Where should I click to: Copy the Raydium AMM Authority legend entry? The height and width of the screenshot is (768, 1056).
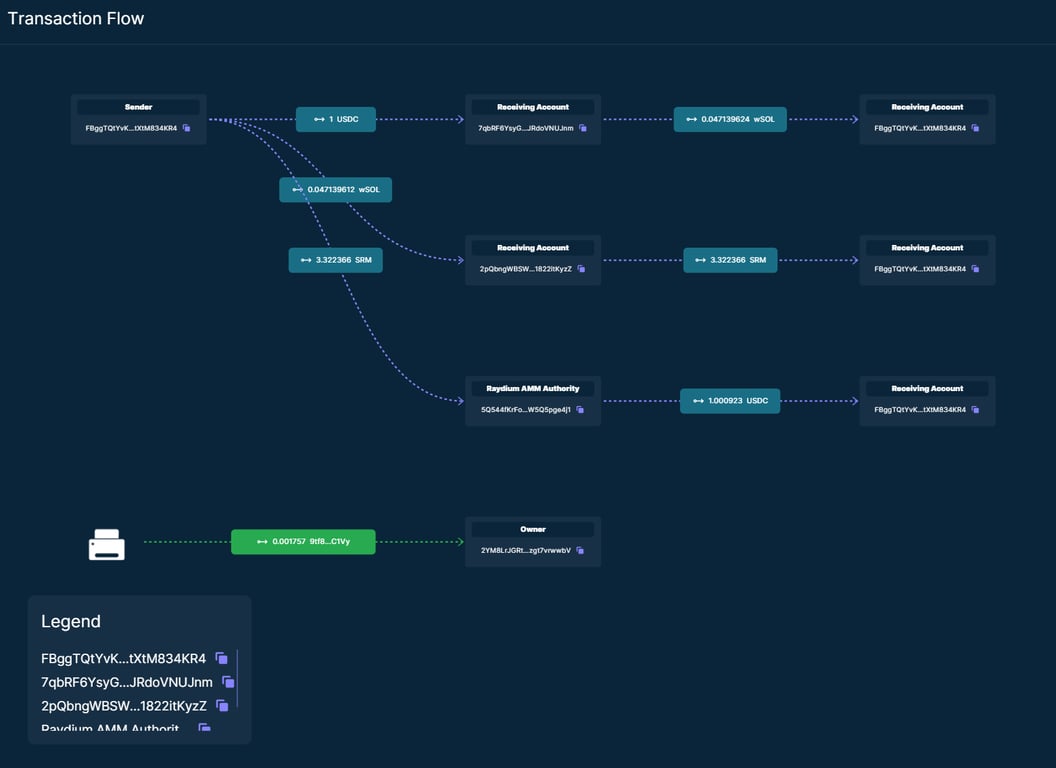204,729
